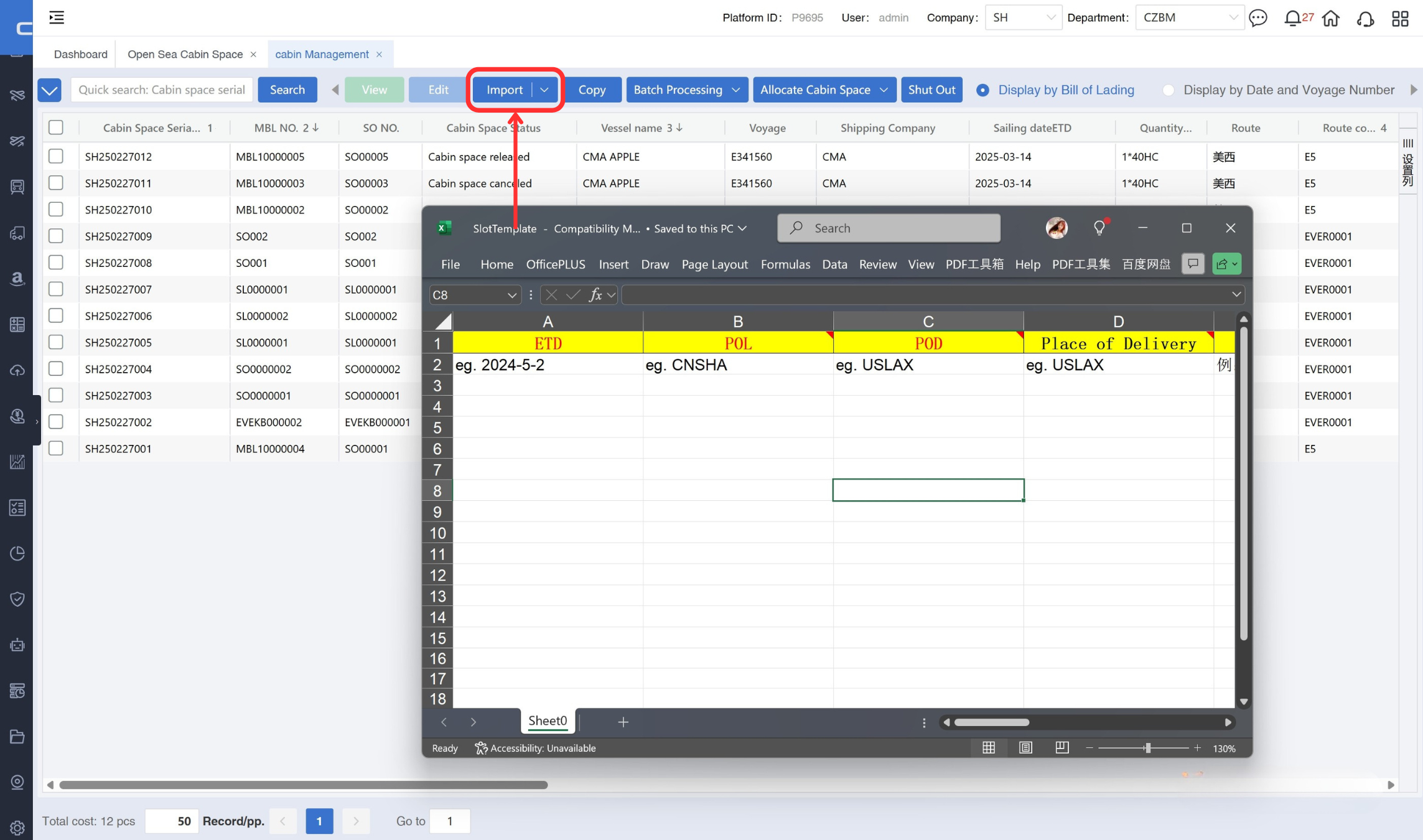Open Excel Page Layout ribbon tab
1423x840 pixels.
point(714,264)
